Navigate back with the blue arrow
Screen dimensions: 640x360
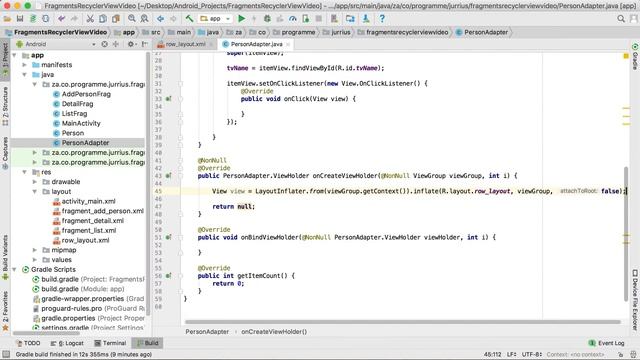[160, 19]
